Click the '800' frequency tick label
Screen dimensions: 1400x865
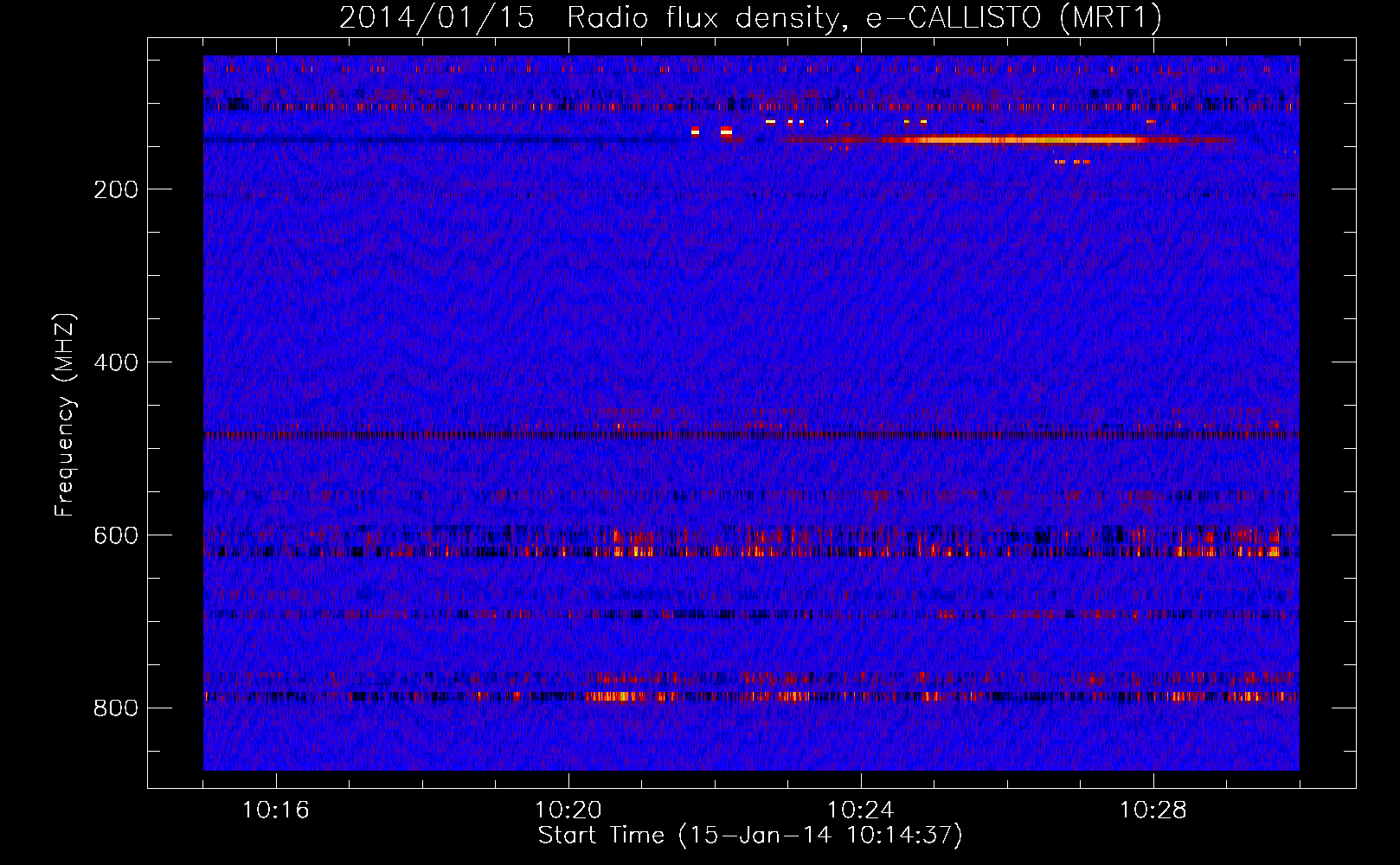pos(116,708)
